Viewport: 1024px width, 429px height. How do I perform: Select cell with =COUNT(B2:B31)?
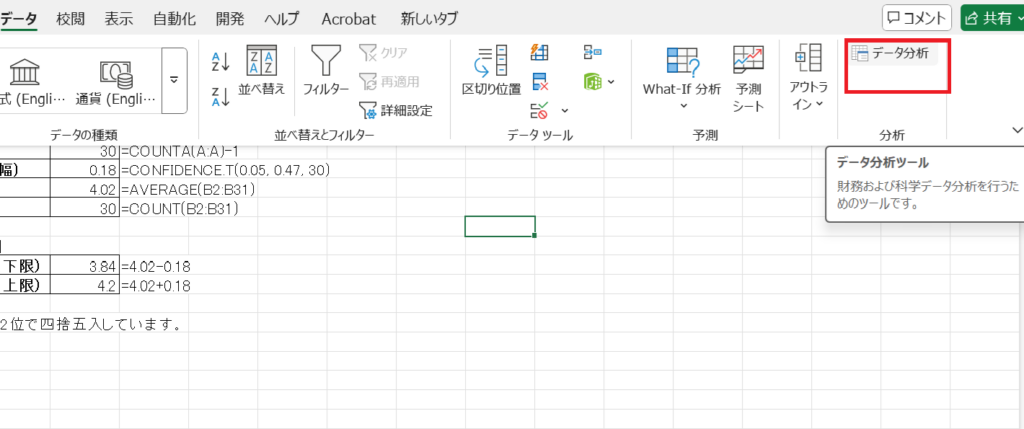(x=180, y=209)
